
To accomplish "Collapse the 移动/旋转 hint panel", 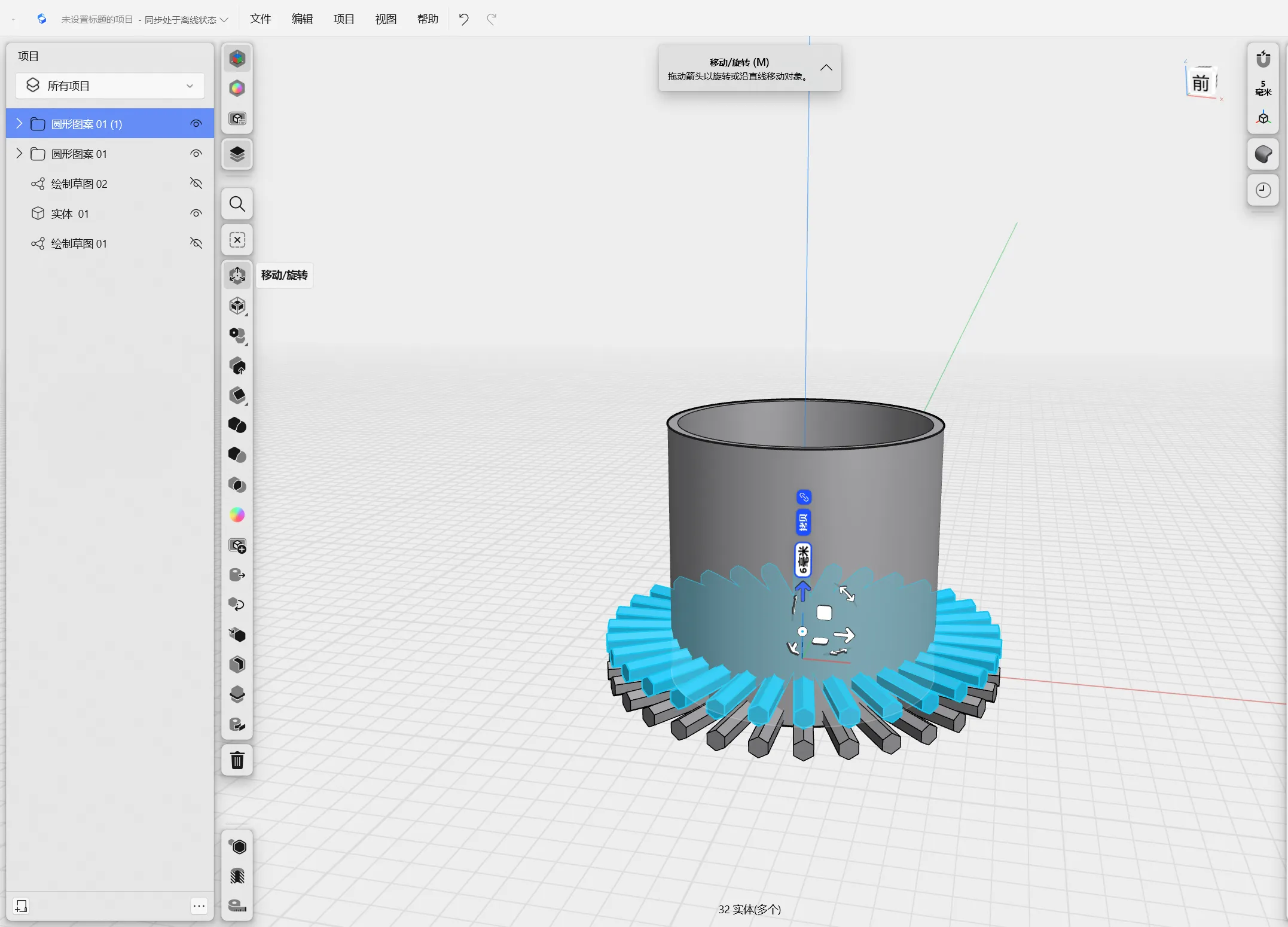I will pyautogui.click(x=826, y=68).
